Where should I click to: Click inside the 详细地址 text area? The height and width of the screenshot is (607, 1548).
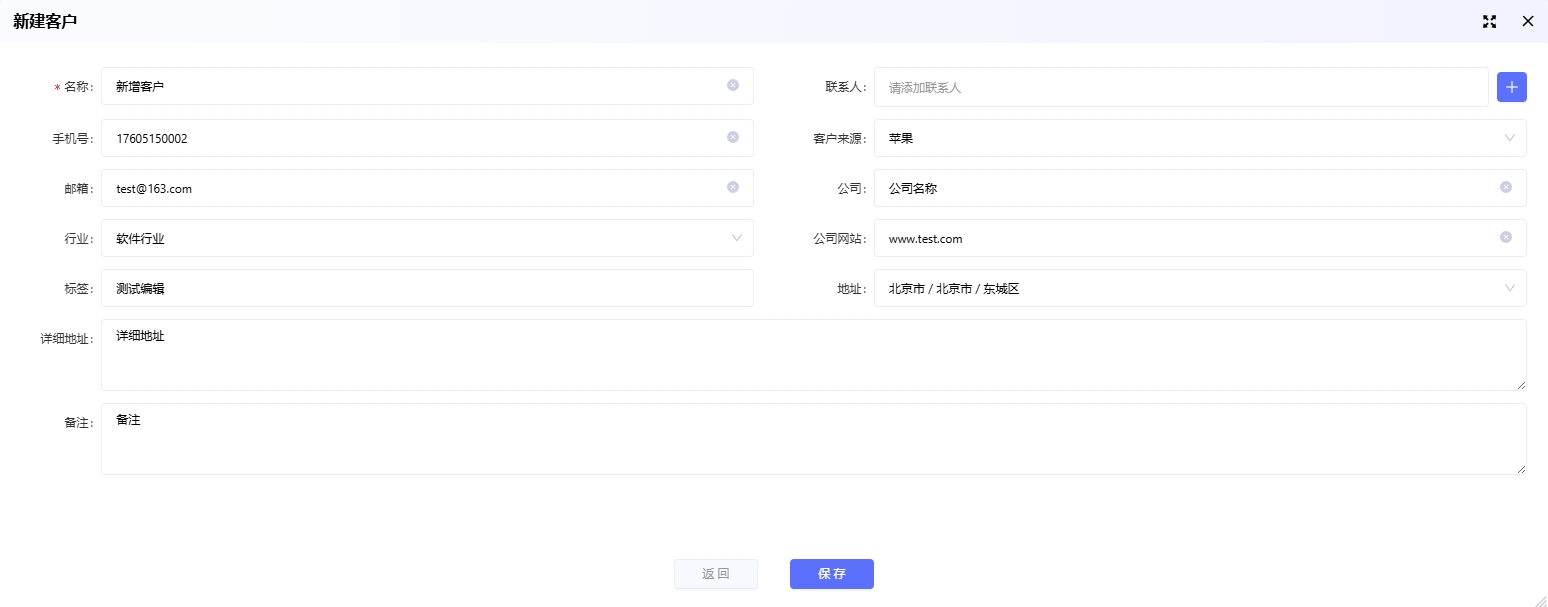[813, 355]
